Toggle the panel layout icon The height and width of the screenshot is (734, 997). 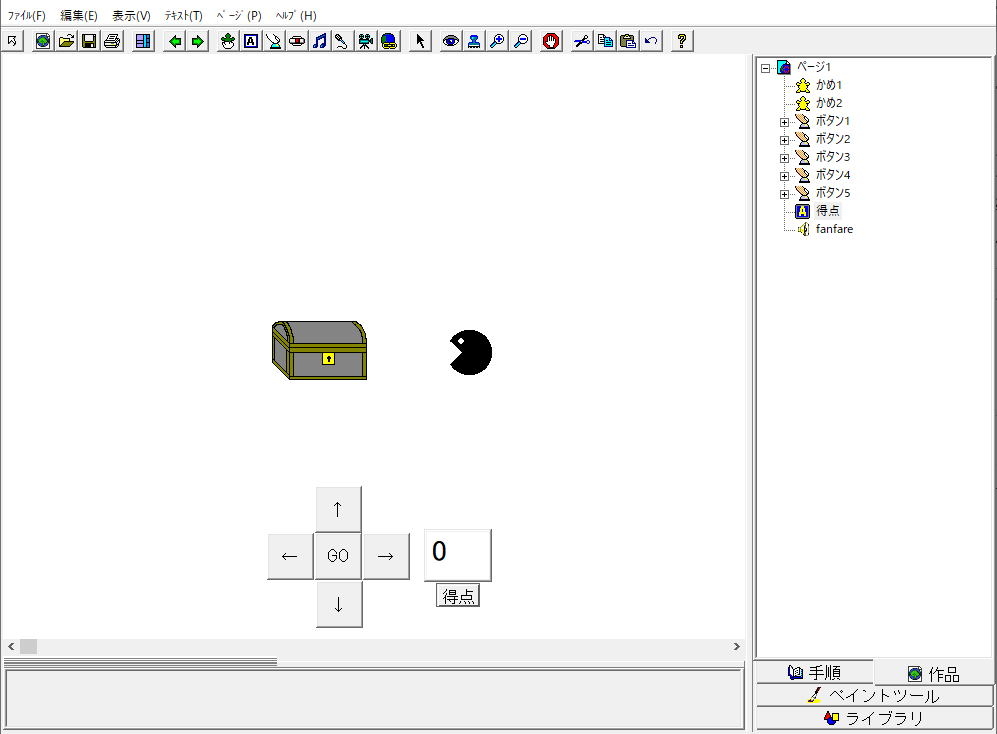pyautogui.click(x=143, y=41)
